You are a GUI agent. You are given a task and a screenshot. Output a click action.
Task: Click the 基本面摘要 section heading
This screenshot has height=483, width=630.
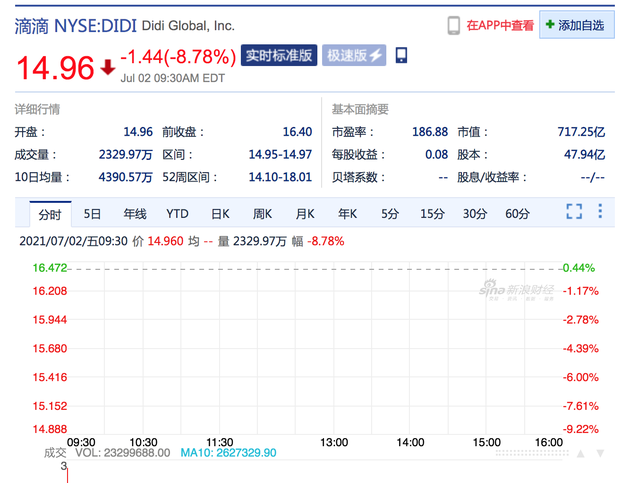pyautogui.click(x=360, y=109)
